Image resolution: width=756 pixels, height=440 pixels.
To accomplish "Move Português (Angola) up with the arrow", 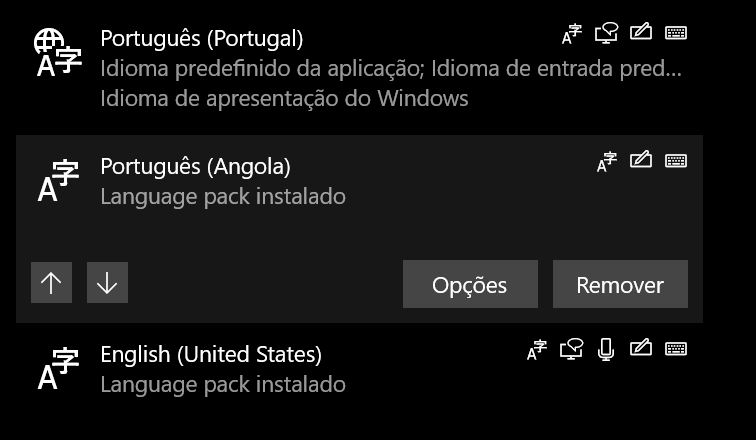I will click(x=51, y=284).
